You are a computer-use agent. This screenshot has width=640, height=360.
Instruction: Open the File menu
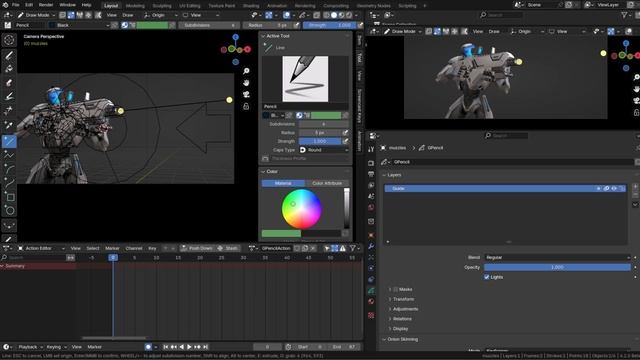[16, 5]
